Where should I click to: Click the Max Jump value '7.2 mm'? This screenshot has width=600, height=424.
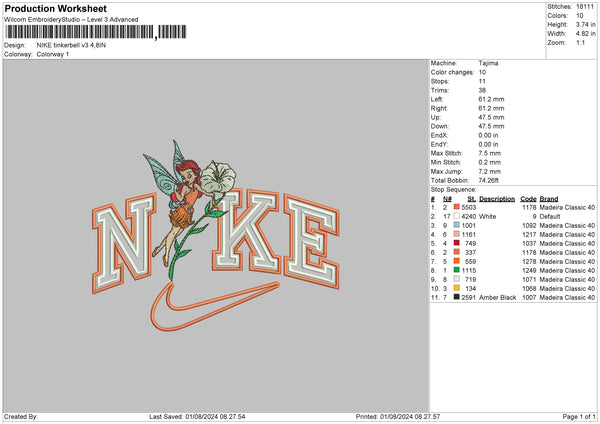coord(489,171)
